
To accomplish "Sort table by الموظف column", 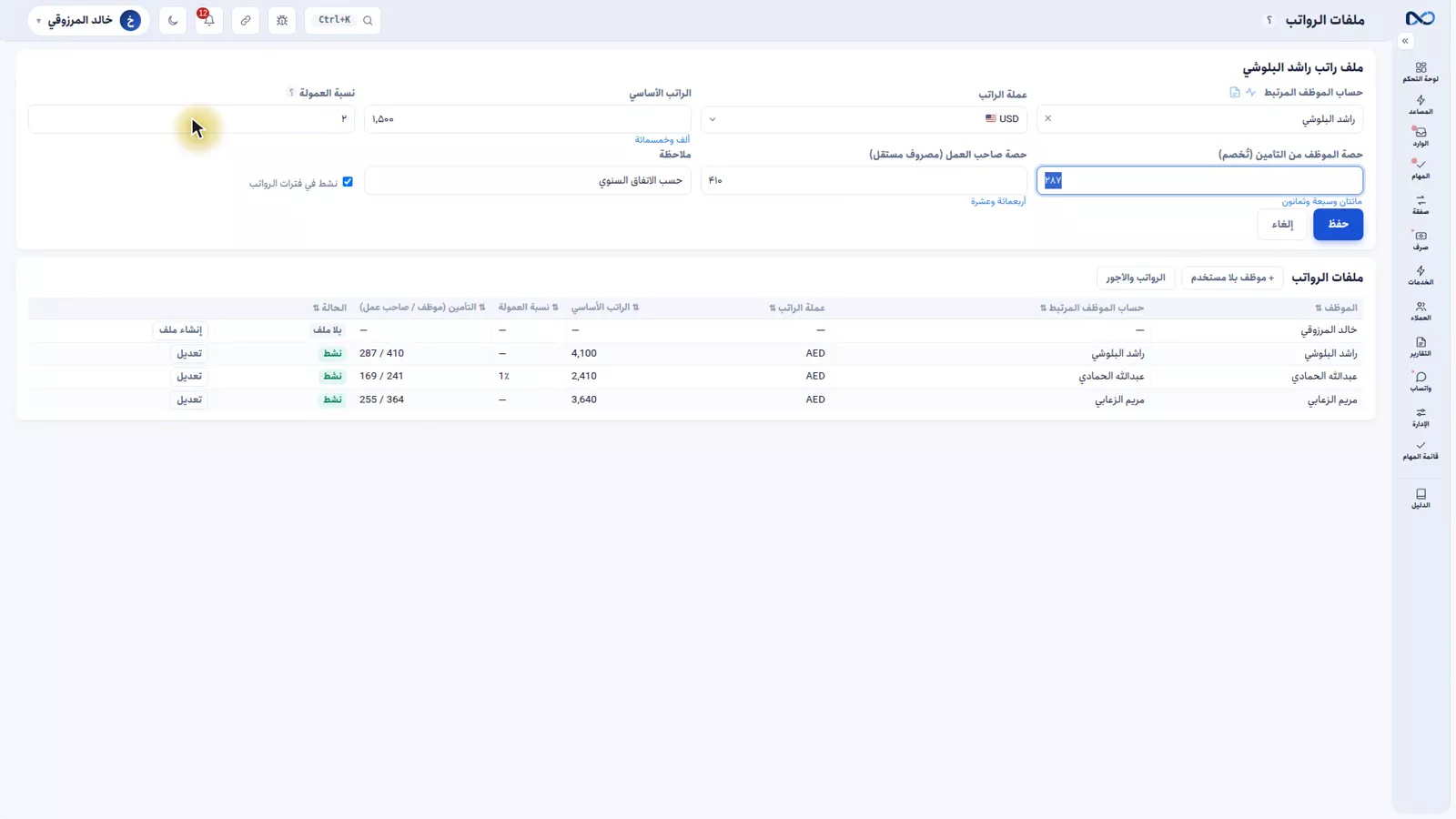I will coord(1336,308).
